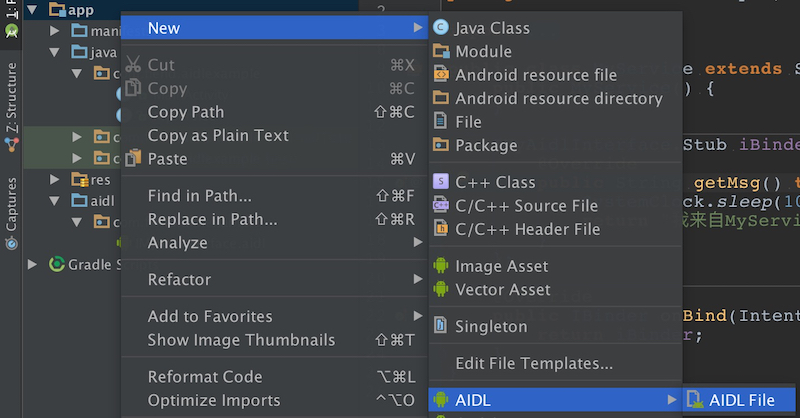Select the res row in project tree
The height and width of the screenshot is (418, 800).
coord(71,180)
